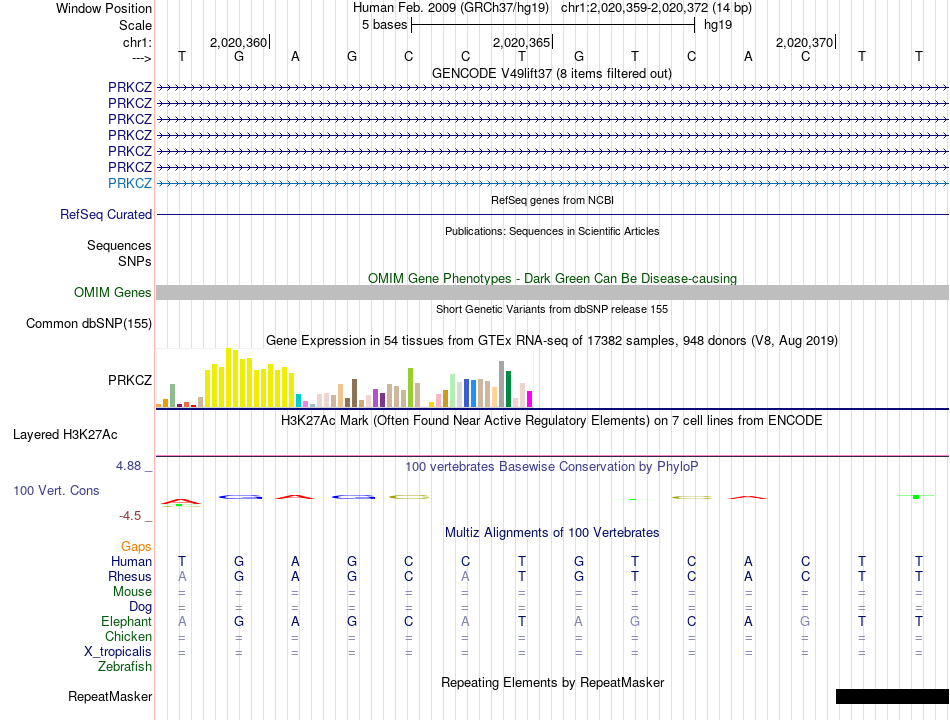Click the tallest yellow bar in GTEx chart
Image resolution: width=950 pixels, height=720 pixels.
click(229, 378)
